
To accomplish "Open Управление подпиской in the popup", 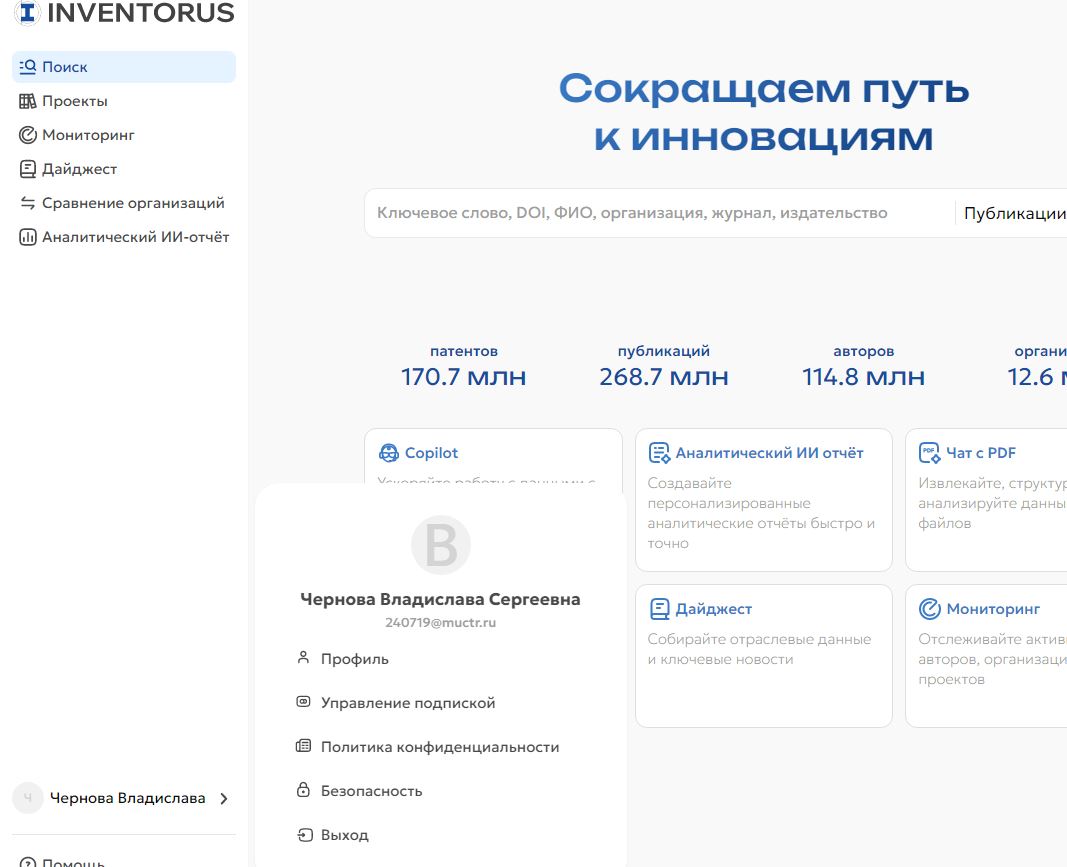I will point(407,703).
